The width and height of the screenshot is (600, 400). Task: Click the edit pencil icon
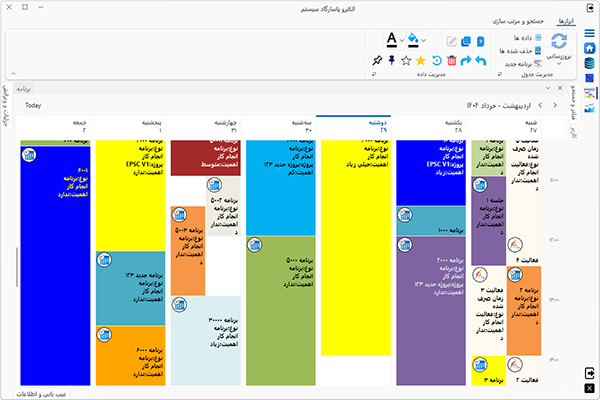coord(452,41)
